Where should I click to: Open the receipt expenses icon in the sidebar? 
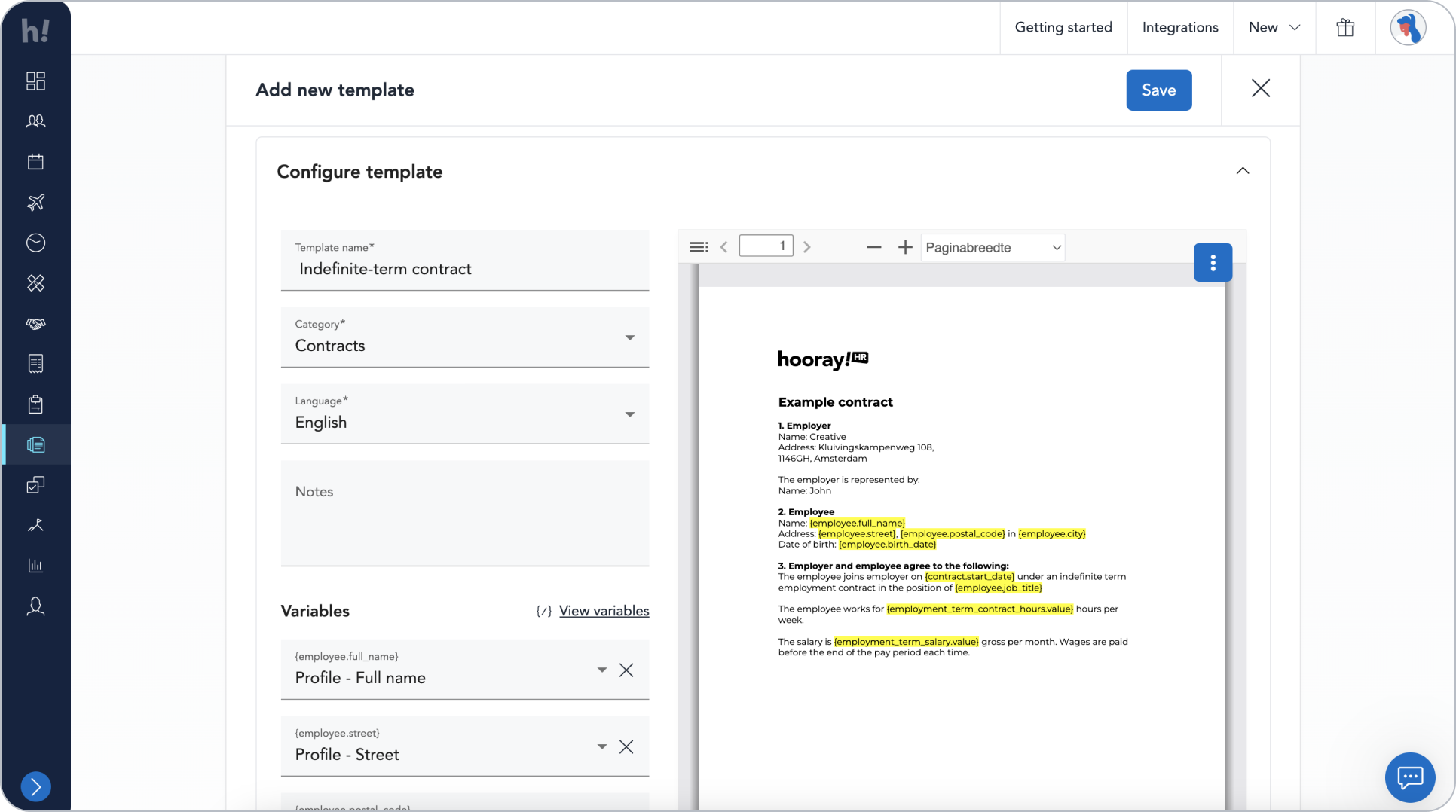click(35, 364)
